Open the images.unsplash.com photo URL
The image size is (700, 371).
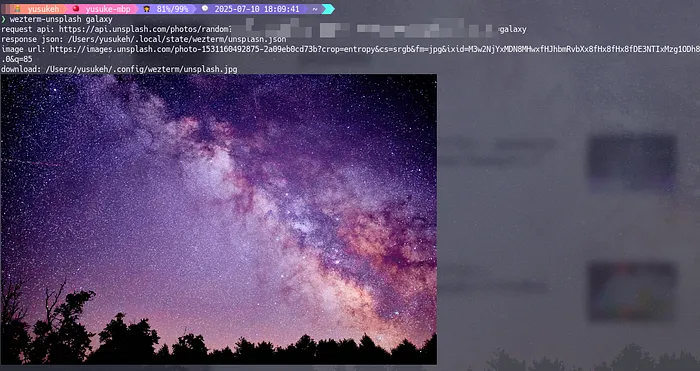375,49
